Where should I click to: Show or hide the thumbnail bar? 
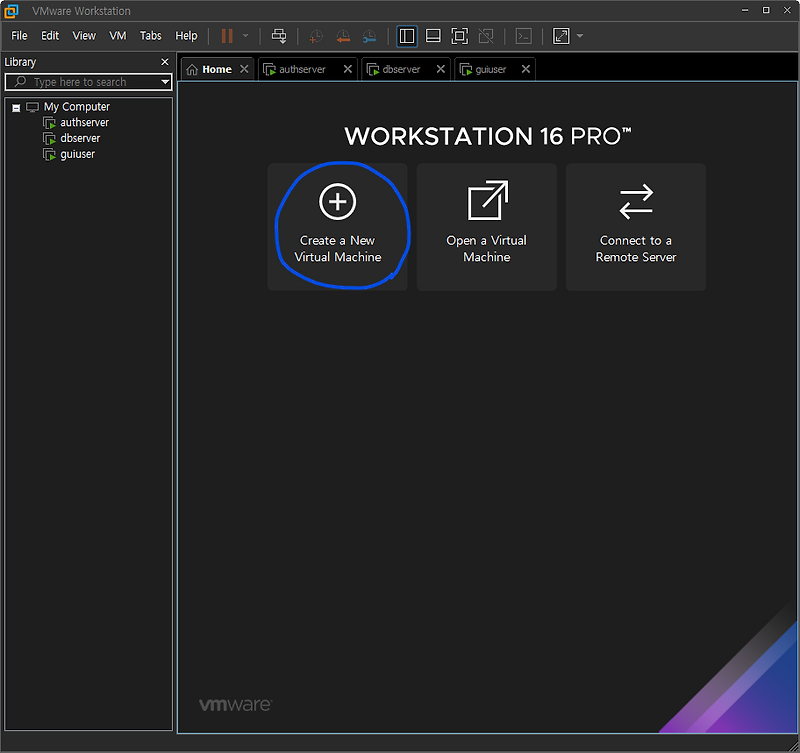432,36
